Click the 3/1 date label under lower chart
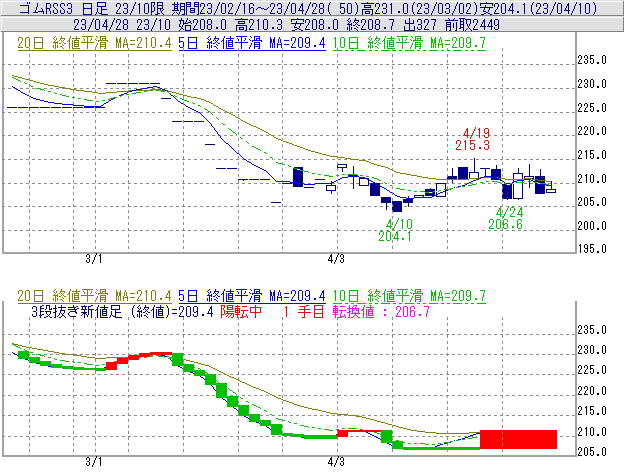 click(94, 462)
